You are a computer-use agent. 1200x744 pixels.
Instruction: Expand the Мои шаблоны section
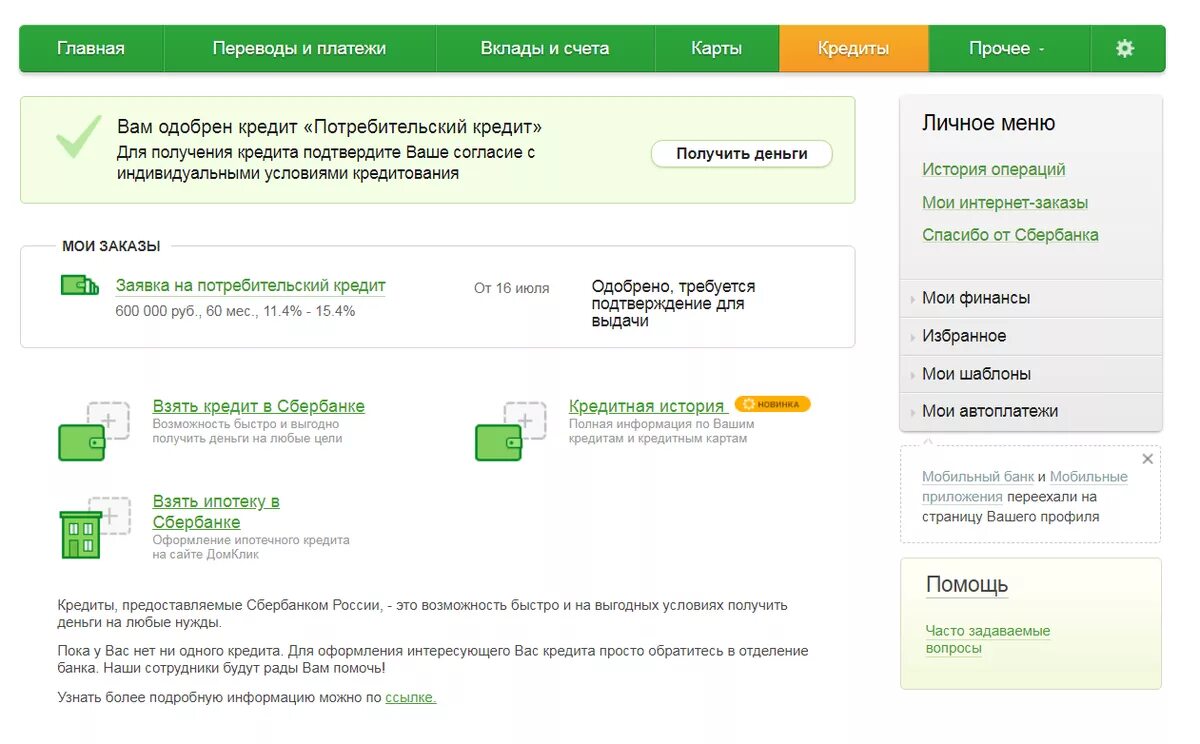pos(1031,374)
